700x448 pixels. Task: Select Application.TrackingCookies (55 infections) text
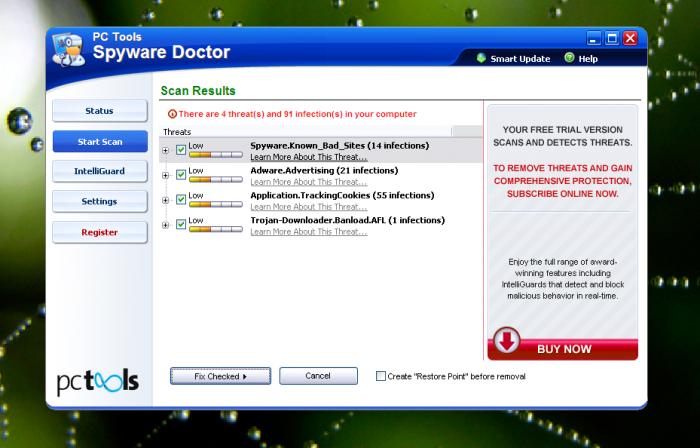click(342, 195)
